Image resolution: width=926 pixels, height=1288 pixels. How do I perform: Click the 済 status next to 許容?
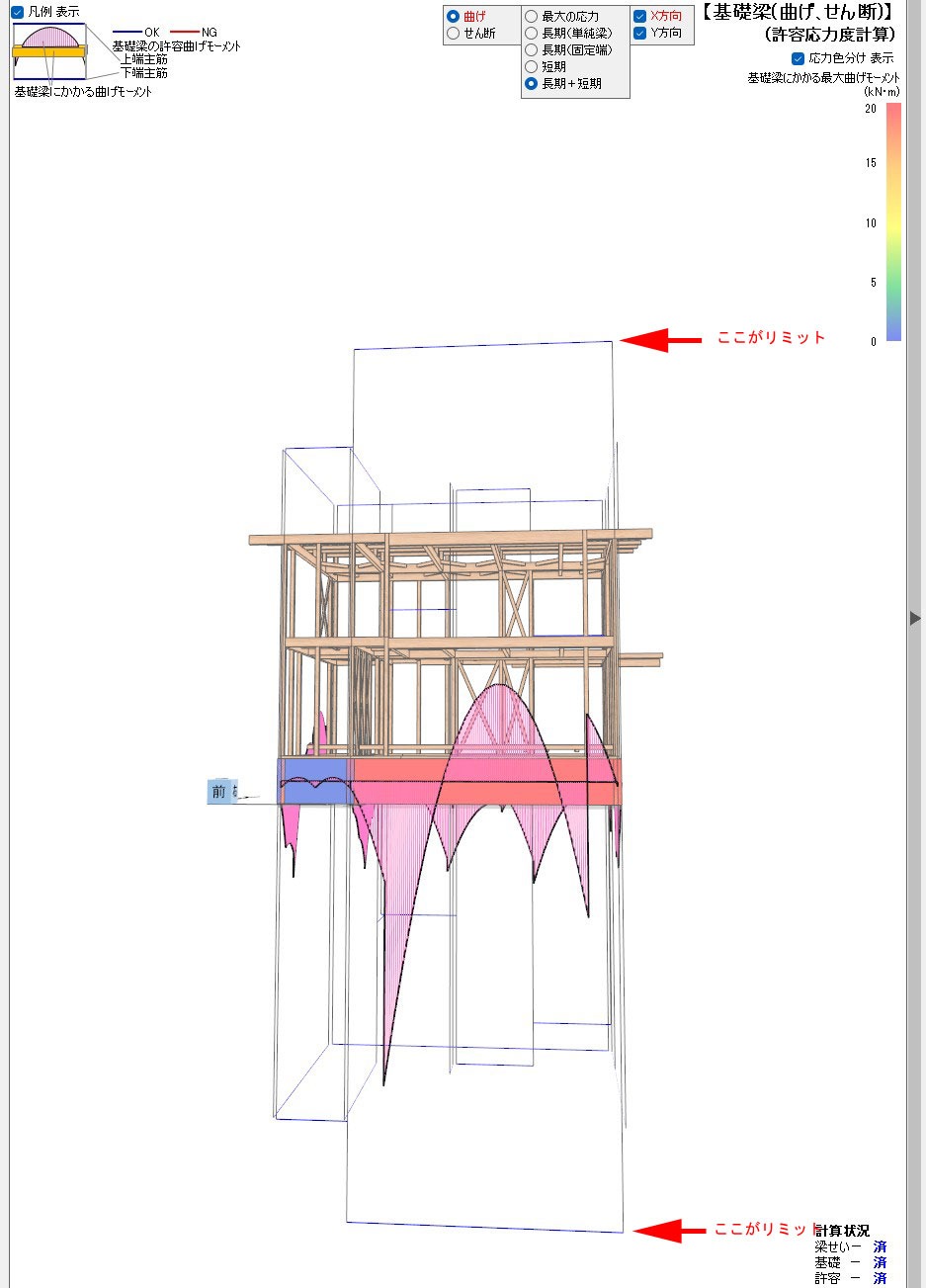(x=880, y=1279)
